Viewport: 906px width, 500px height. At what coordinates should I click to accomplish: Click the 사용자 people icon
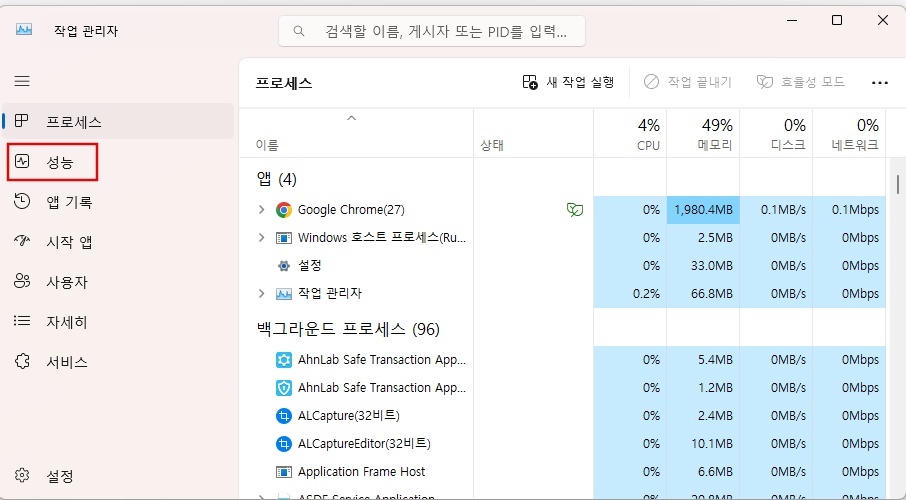tap(22, 281)
